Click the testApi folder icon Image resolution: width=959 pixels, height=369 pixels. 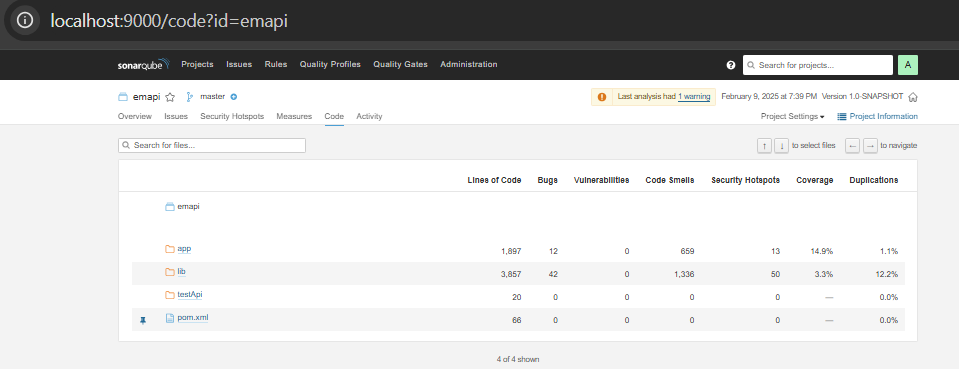pos(170,295)
